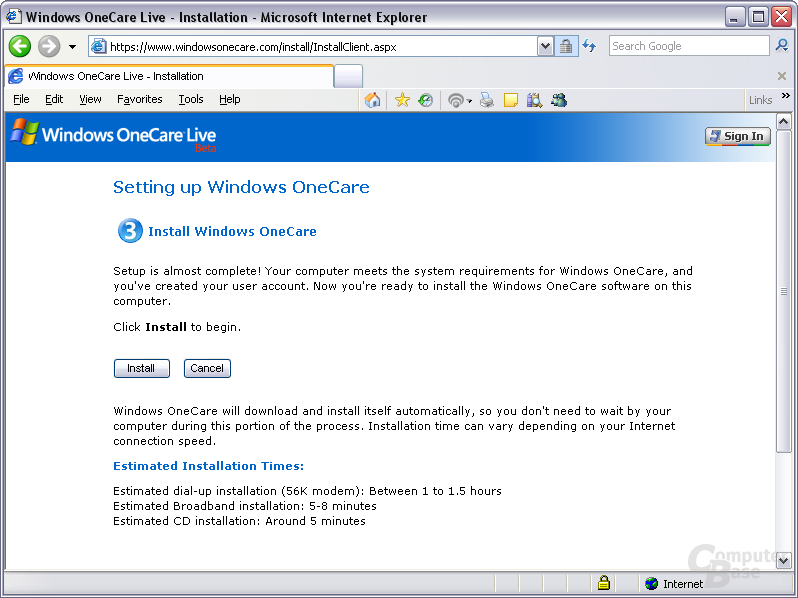Screen dimensions: 798x598
Task: Click the gray Forward arrow button
Action: tap(49, 46)
